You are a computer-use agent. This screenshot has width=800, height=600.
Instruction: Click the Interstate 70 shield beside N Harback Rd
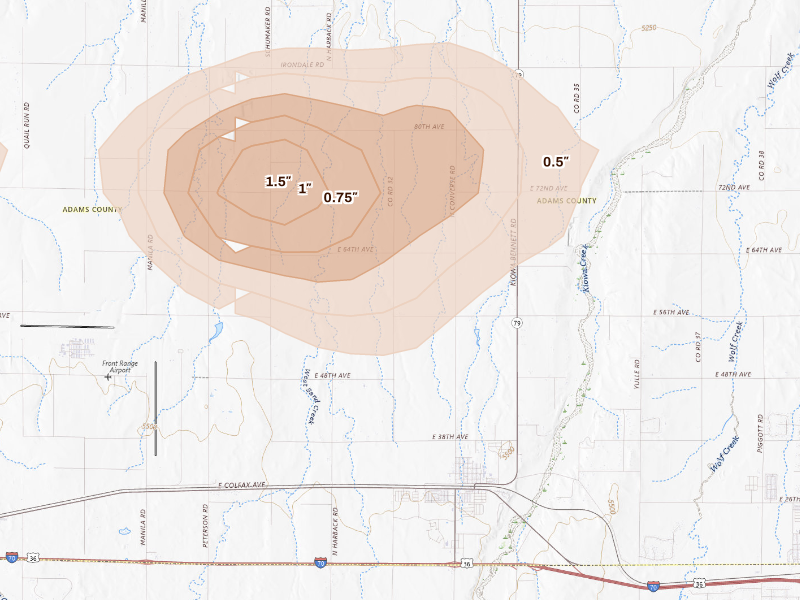[320, 563]
